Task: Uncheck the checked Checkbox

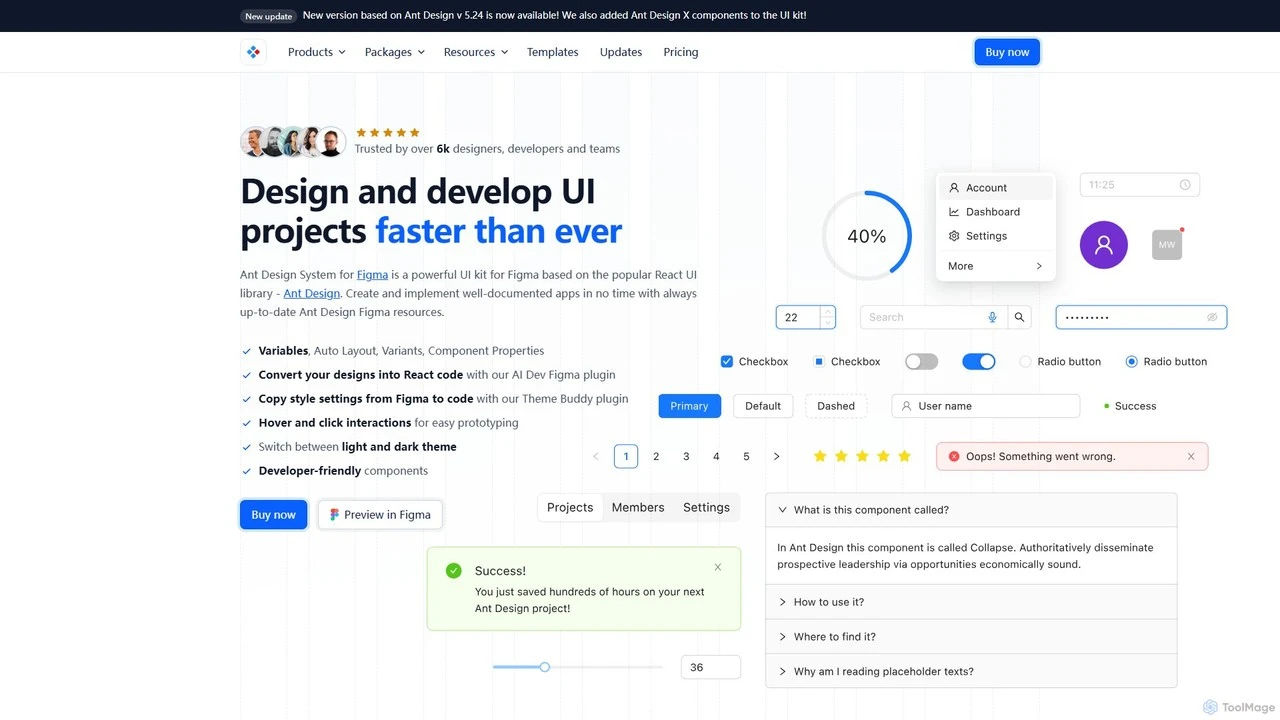Action: tap(727, 362)
